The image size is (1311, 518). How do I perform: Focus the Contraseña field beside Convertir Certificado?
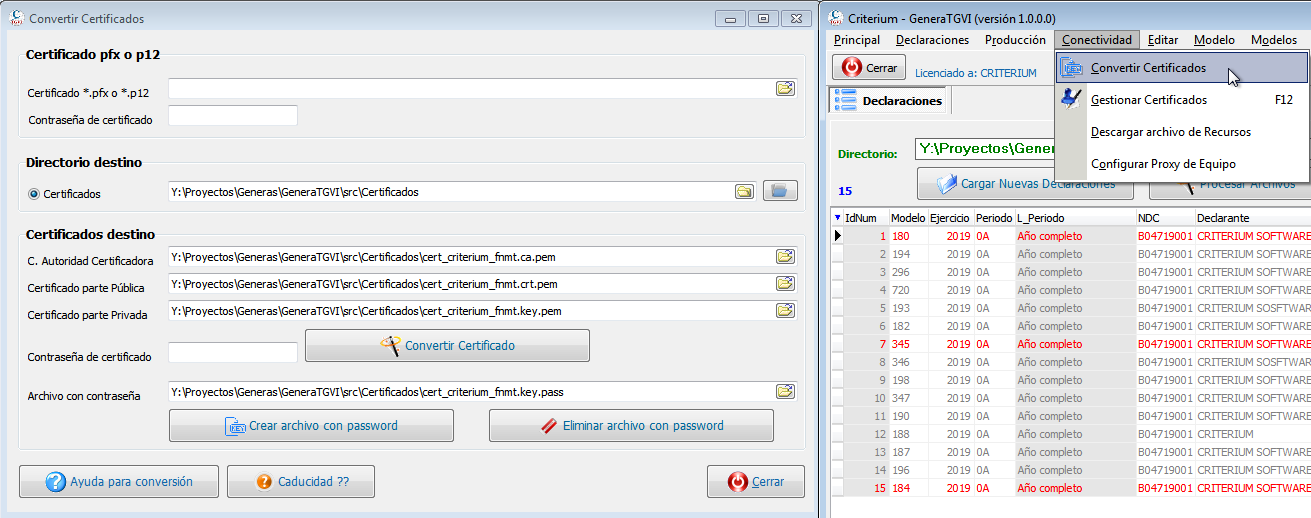233,352
